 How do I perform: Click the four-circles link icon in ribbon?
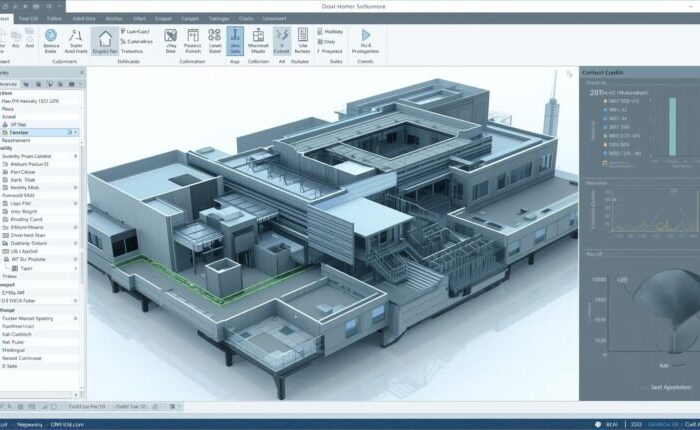pyautogui.click(x=215, y=35)
